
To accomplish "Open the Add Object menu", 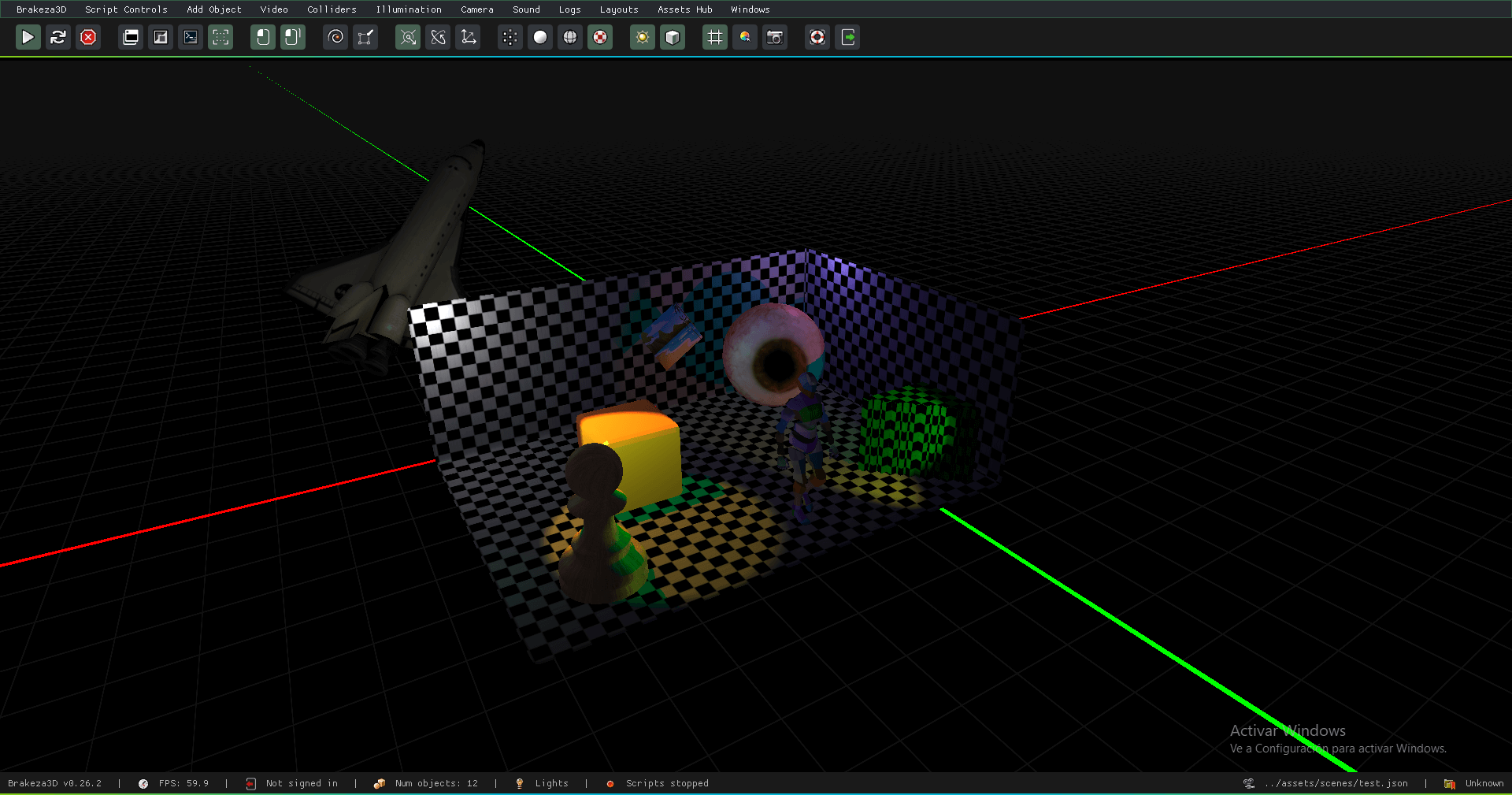I will (x=213, y=9).
